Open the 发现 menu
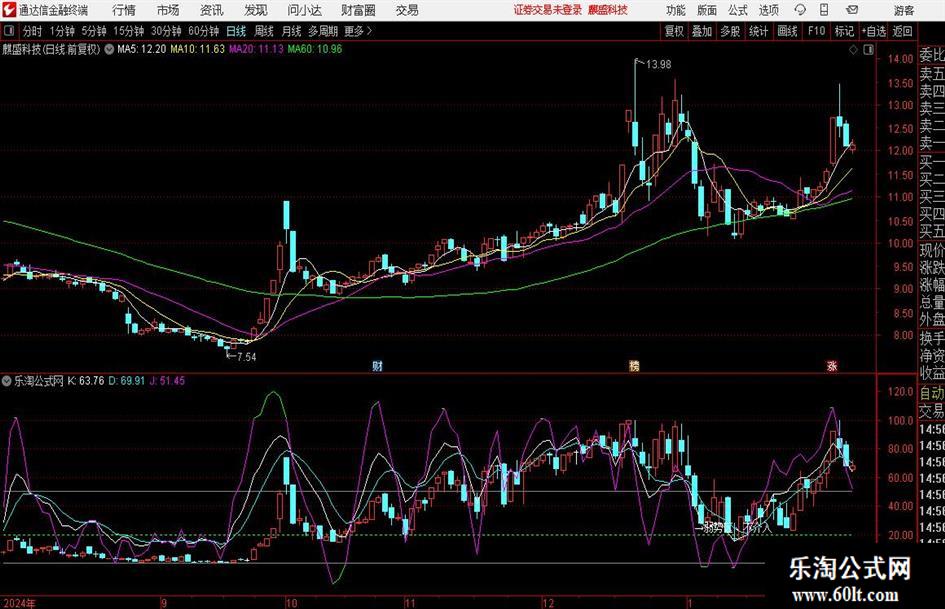The image size is (945, 609). [256, 10]
